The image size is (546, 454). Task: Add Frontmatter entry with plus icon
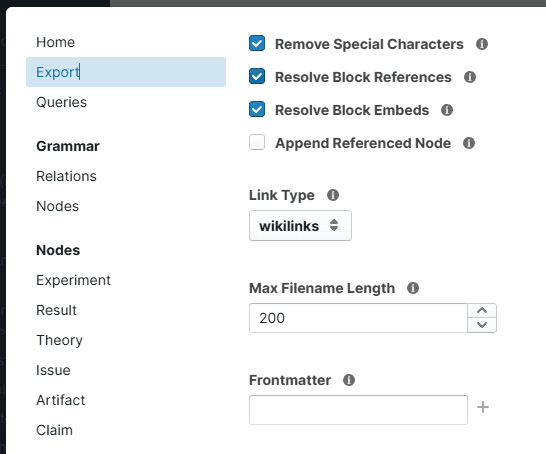(483, 407)
